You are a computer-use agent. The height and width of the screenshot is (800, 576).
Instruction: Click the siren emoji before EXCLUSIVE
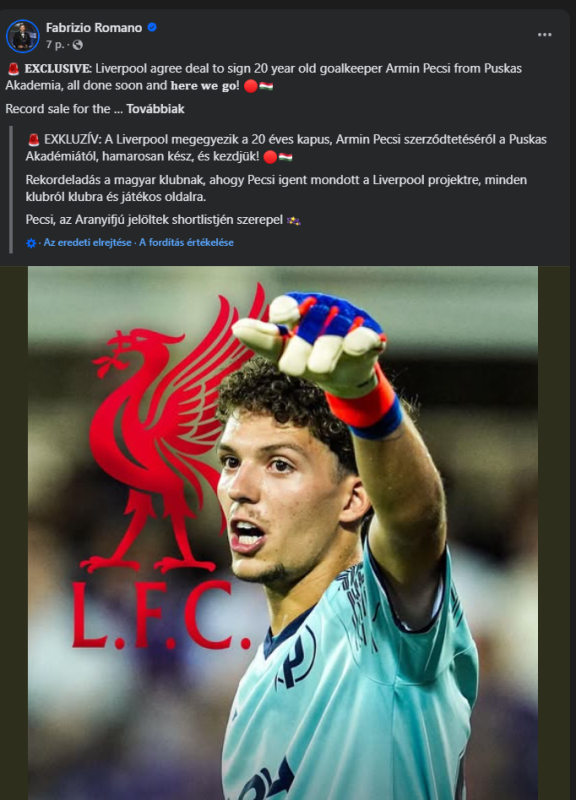pos(13,69)
